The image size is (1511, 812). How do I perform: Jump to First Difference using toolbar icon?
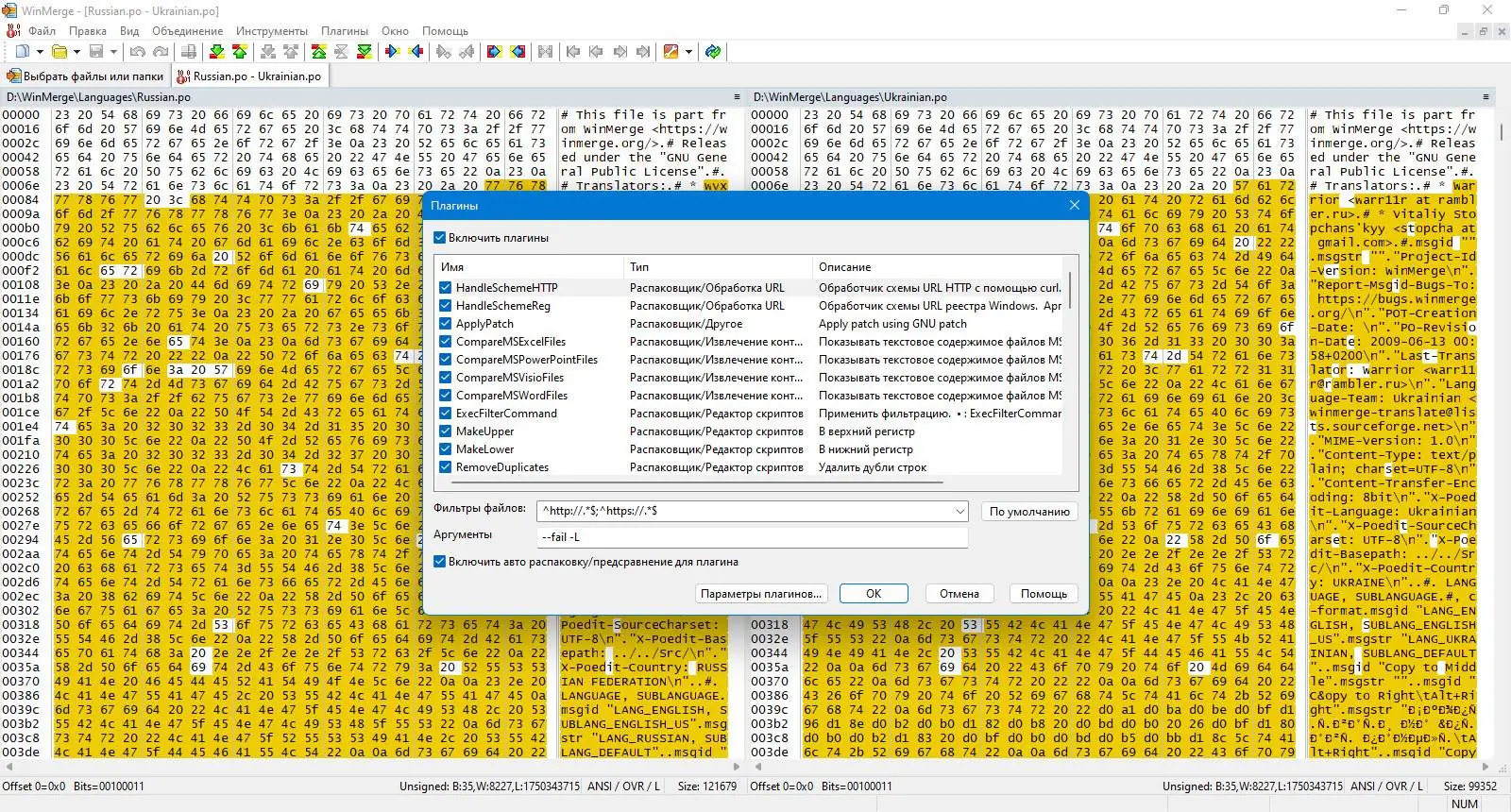pos(319,52)
